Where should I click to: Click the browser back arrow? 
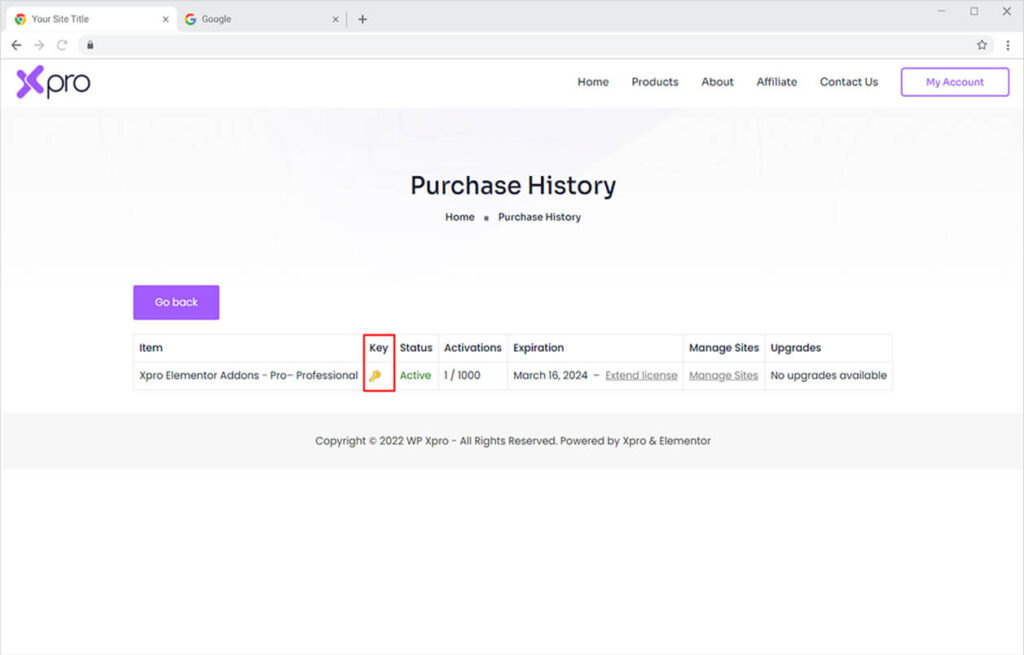click(x=16, y=45)
